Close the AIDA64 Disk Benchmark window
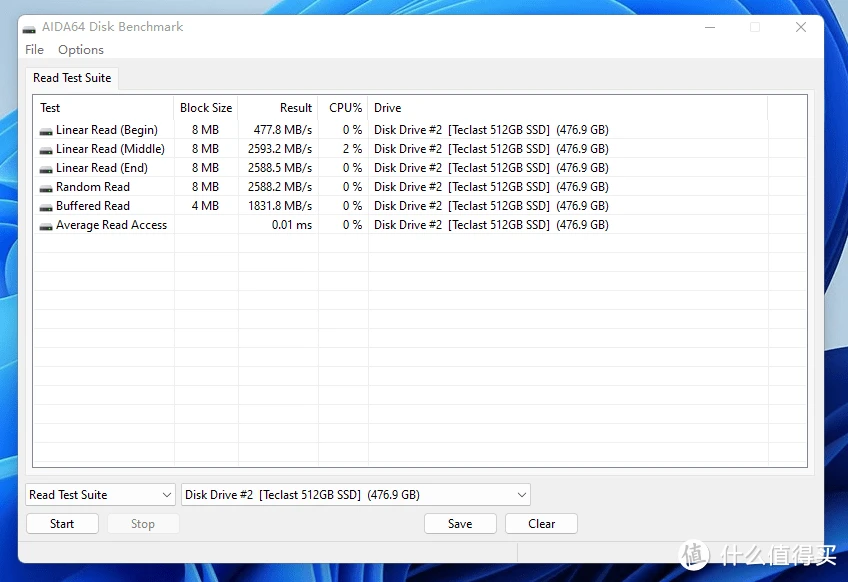Viewport: 848px width, 582px height. coord(800,28)
